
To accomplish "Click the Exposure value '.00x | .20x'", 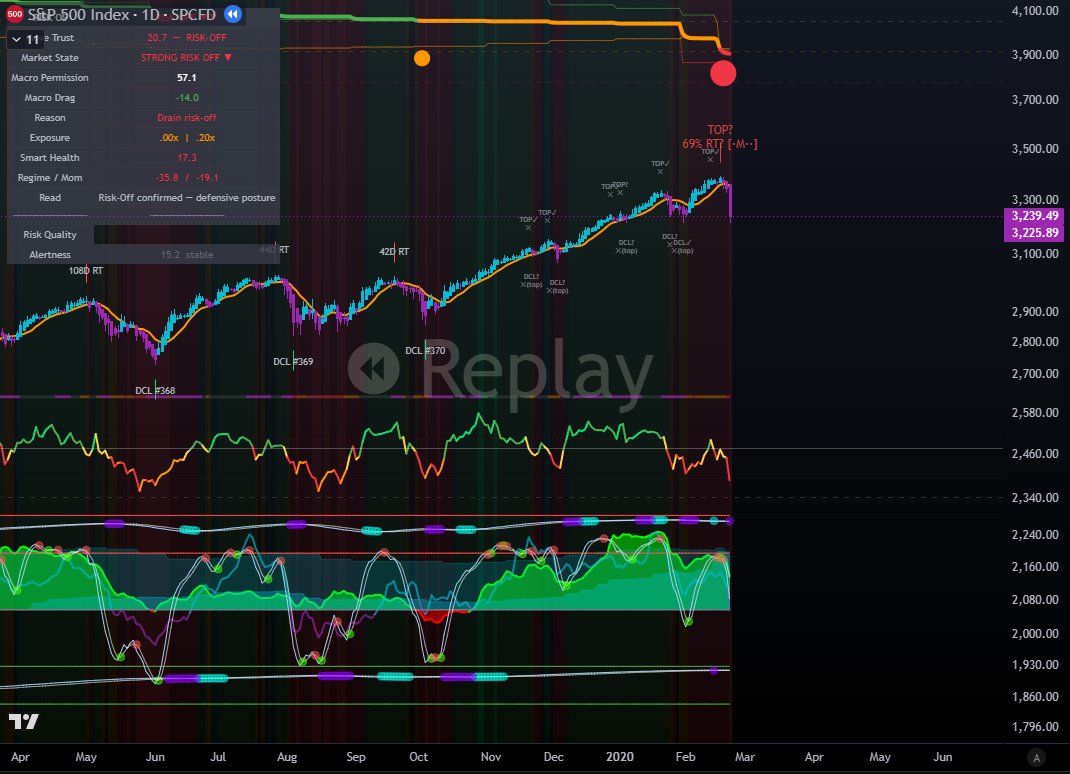I will (187, 137).
